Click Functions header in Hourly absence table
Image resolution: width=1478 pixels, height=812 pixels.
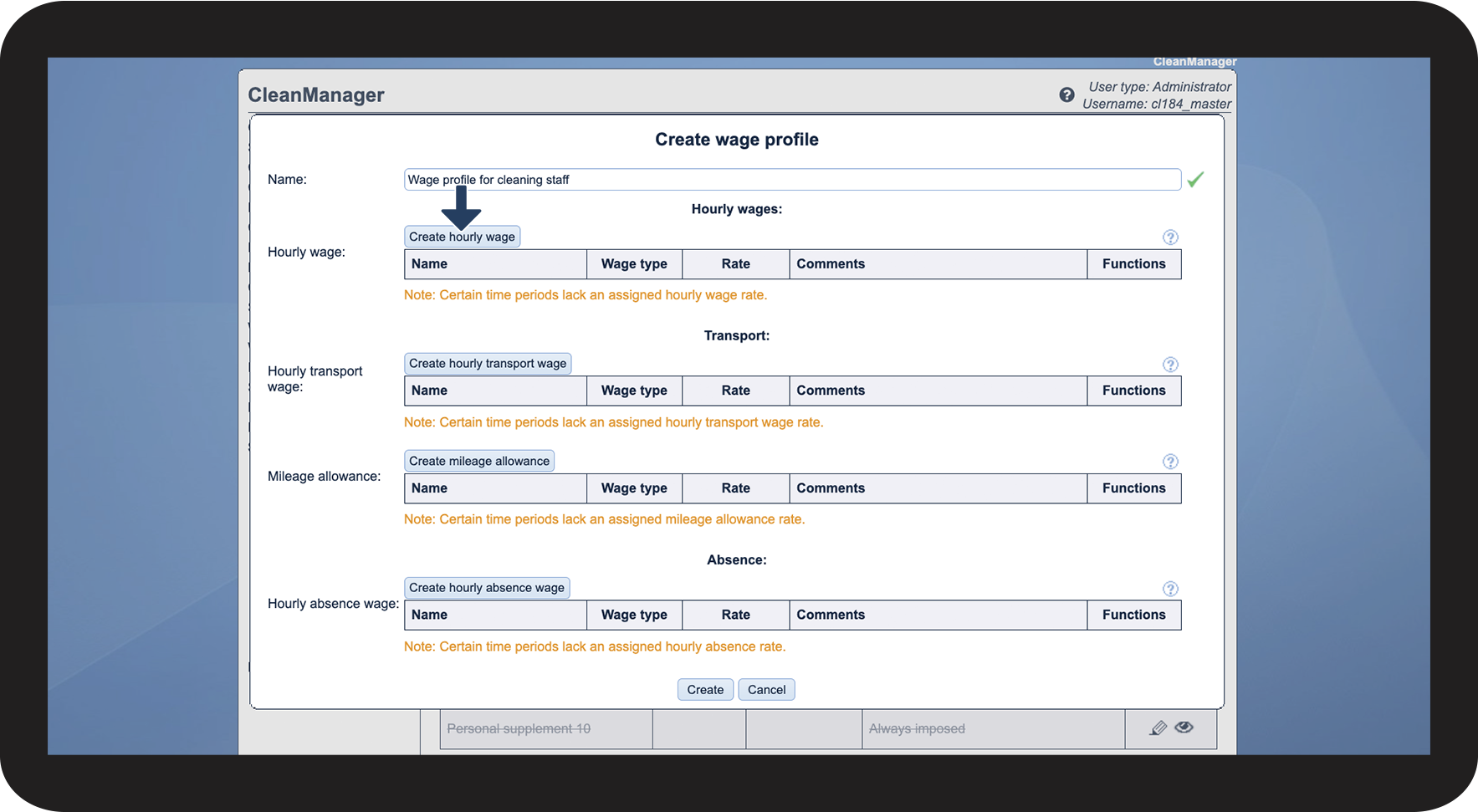click(x=1134, y=615)
